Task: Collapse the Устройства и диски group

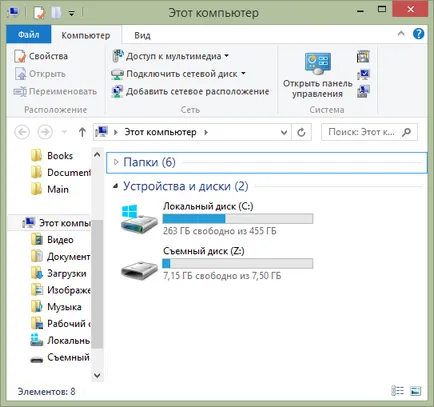Action: [x=115, y=186]
